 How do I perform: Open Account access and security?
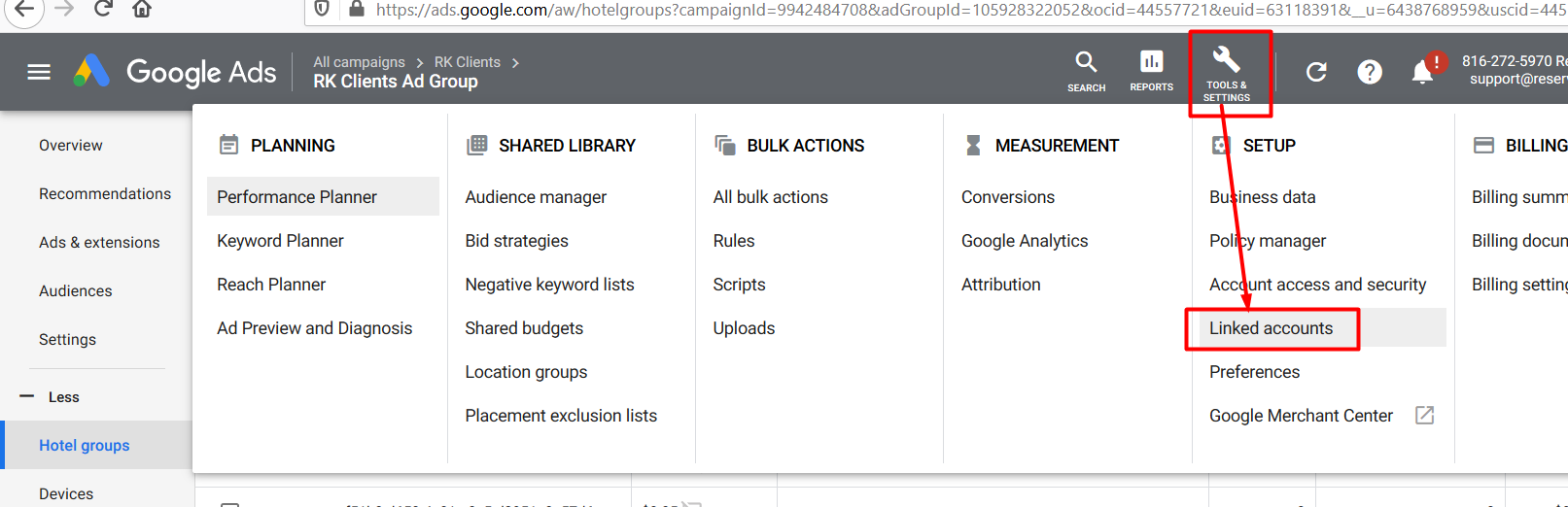point(1317,284)
